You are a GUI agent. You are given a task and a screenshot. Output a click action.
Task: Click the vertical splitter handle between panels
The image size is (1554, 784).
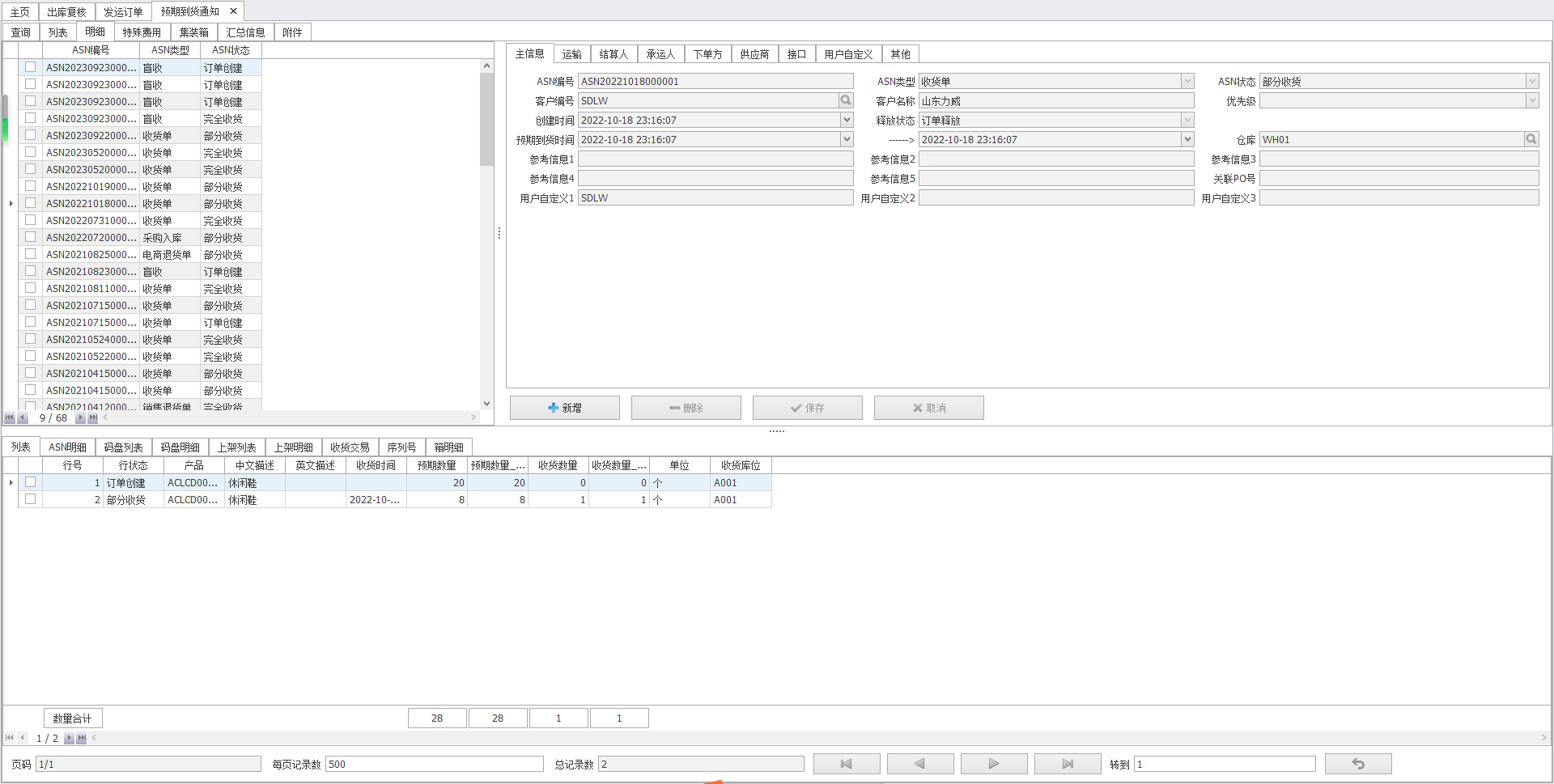(x=499, y=233)
